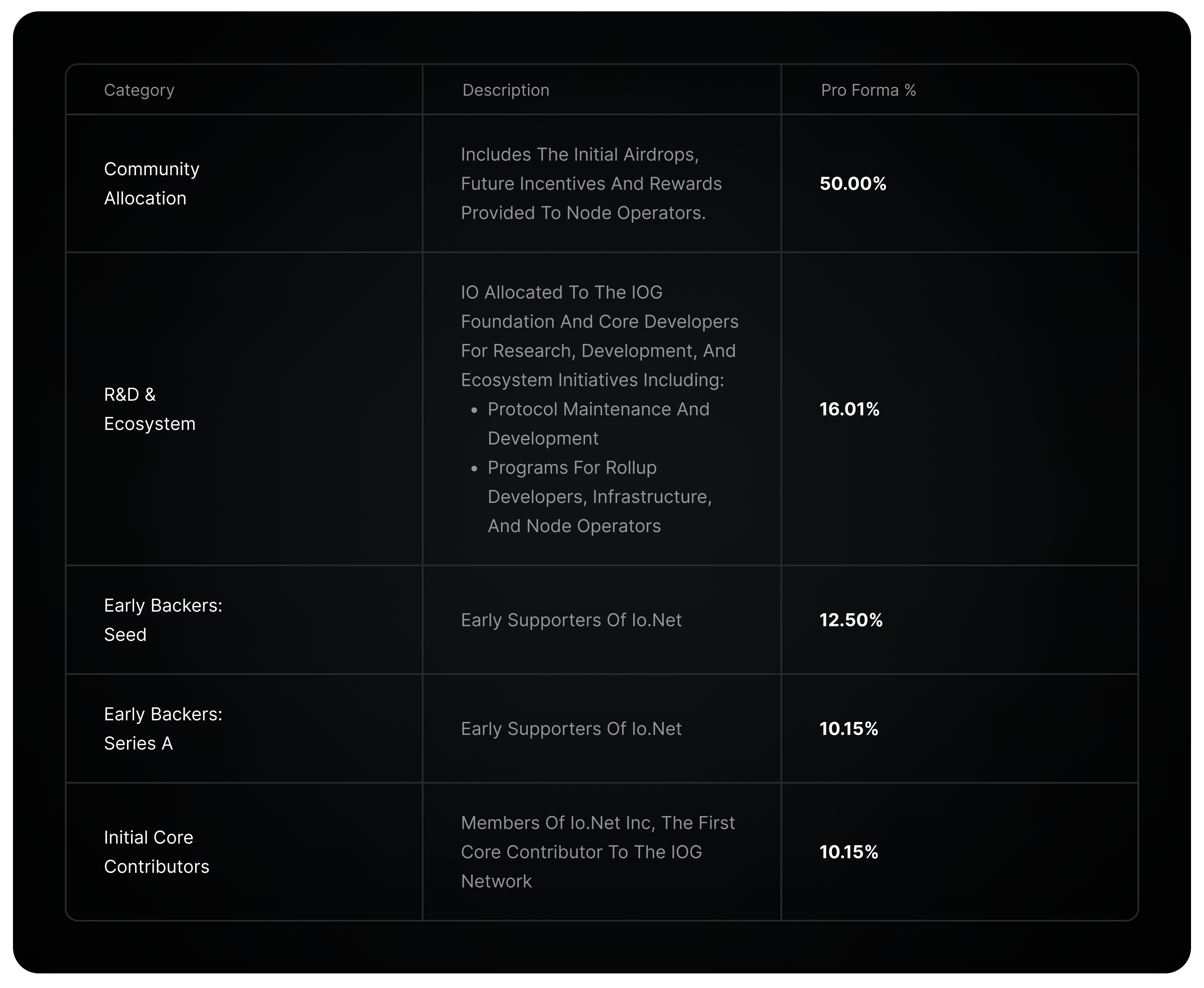The width and height of the screenshot is (1204, 988).
Task: Click the Series A 10.15% value
Action: click(x=849, y=728)
